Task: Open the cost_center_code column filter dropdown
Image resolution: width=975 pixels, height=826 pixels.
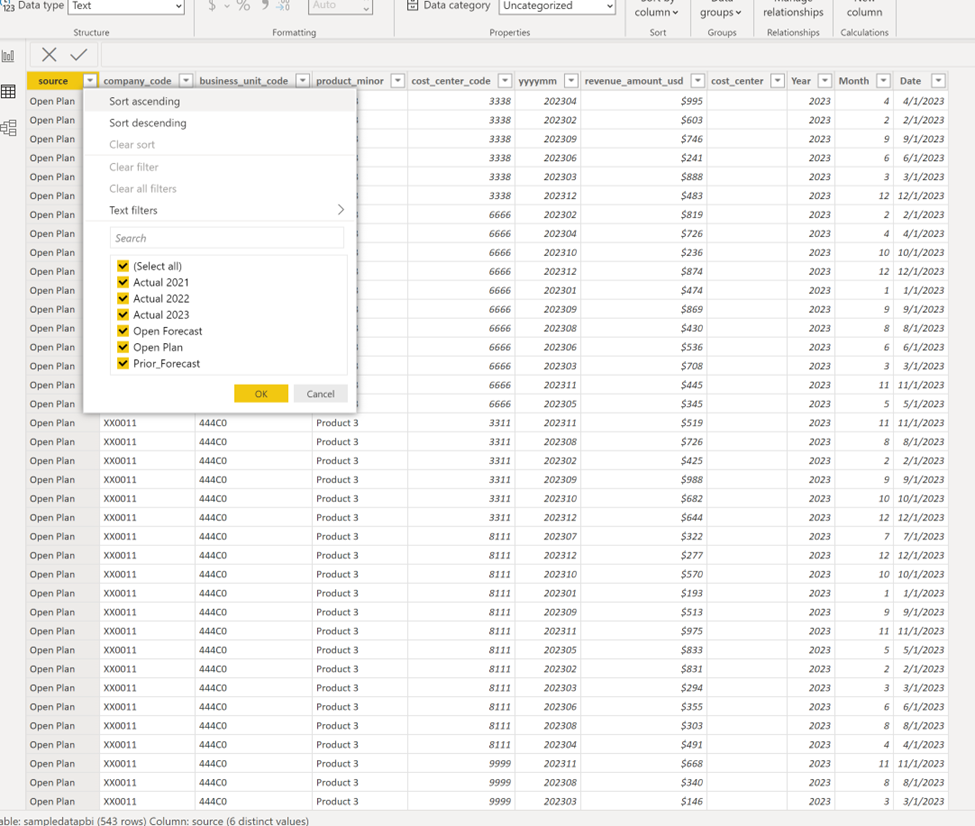Action: [x=505, y=81]
